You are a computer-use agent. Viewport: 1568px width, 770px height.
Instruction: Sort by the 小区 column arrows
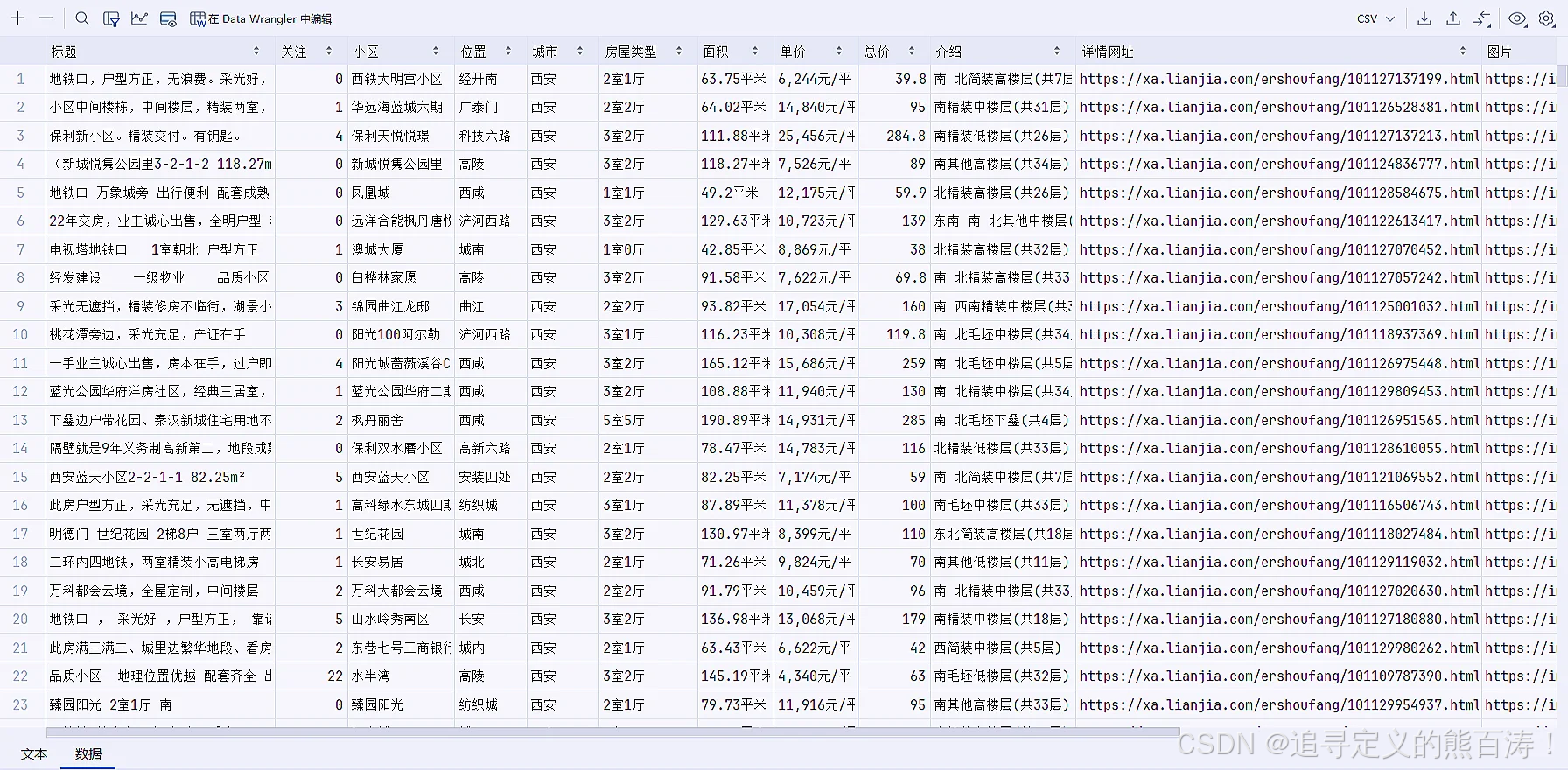[x=436, y=52]
